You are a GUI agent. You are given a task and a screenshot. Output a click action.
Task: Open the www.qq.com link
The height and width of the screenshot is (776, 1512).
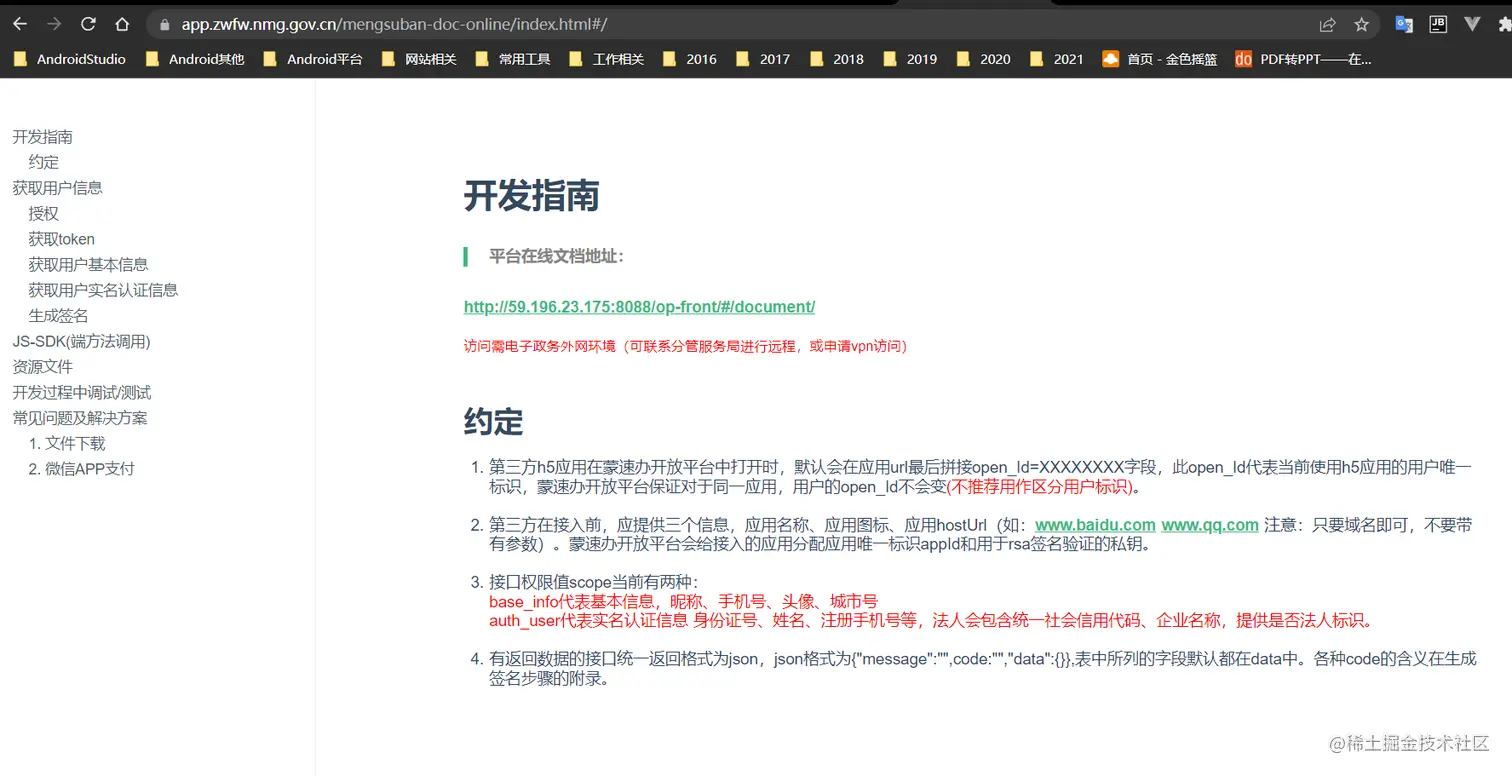pyautogui.click(x=1210, y=525)
